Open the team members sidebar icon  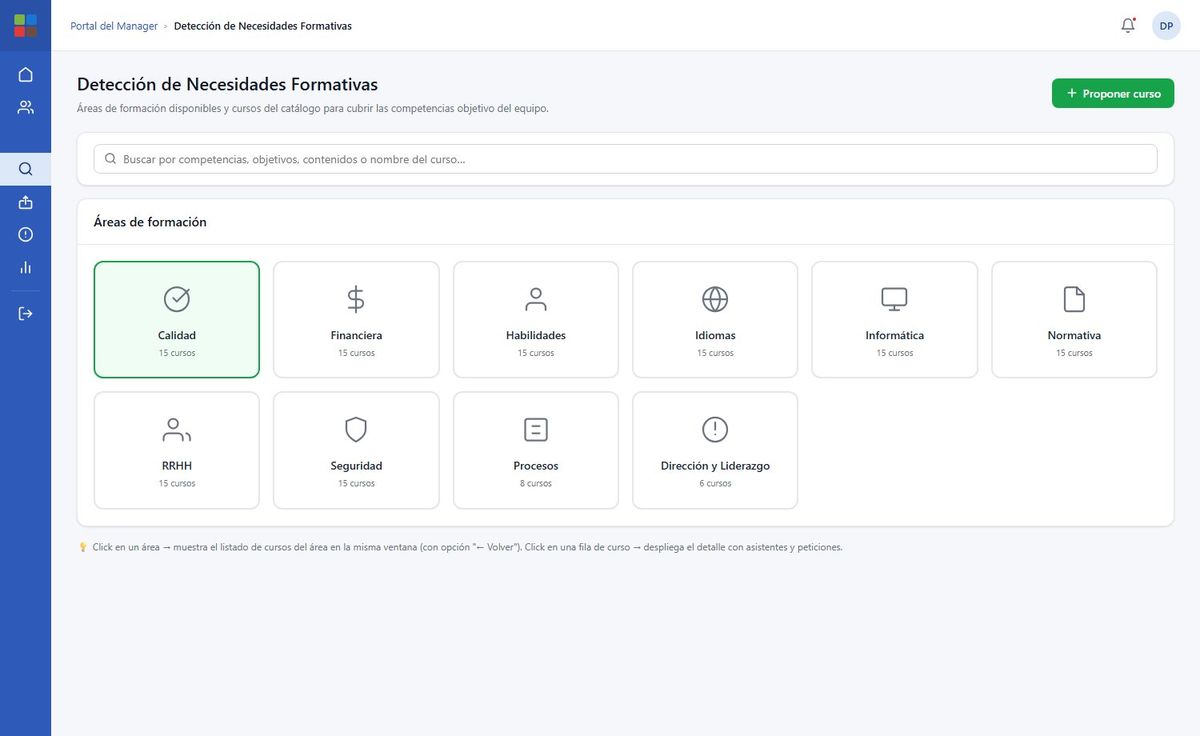[x=25, y=107]
